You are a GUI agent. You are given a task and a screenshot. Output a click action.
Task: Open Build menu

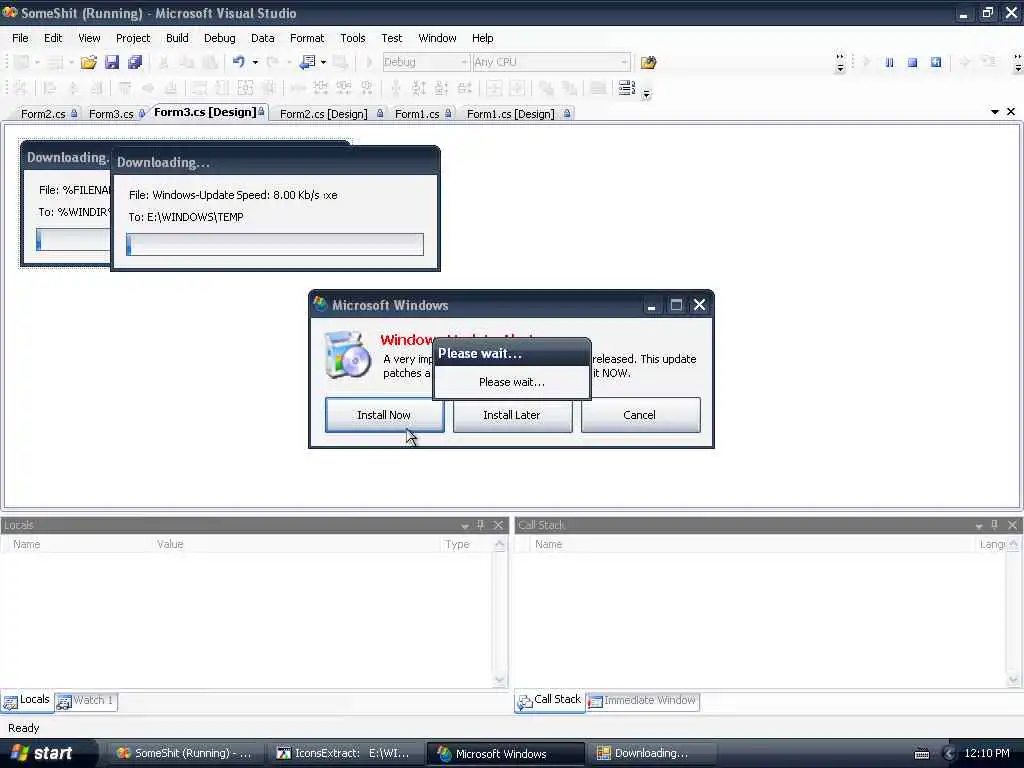[x=177, y=38]
